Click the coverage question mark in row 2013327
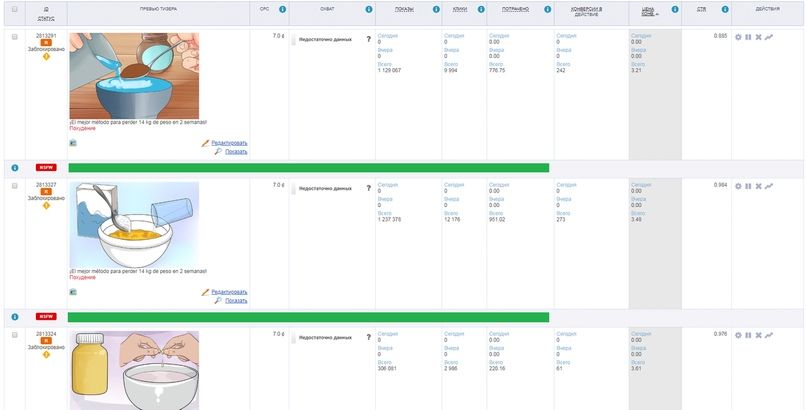This screenshot has width=807, height=410. coord(369,188)
